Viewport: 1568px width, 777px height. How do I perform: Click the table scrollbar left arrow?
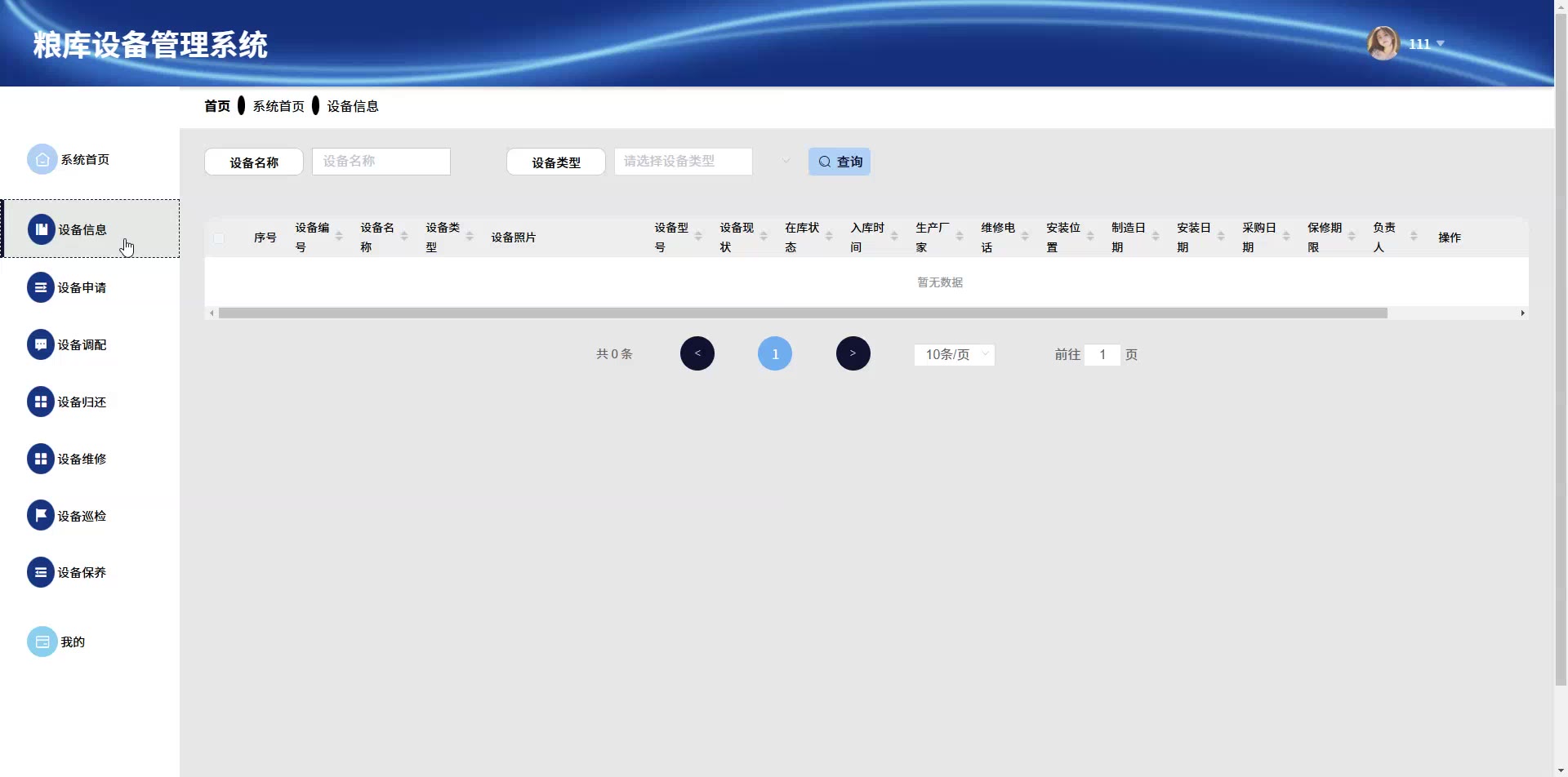(212, 313)
